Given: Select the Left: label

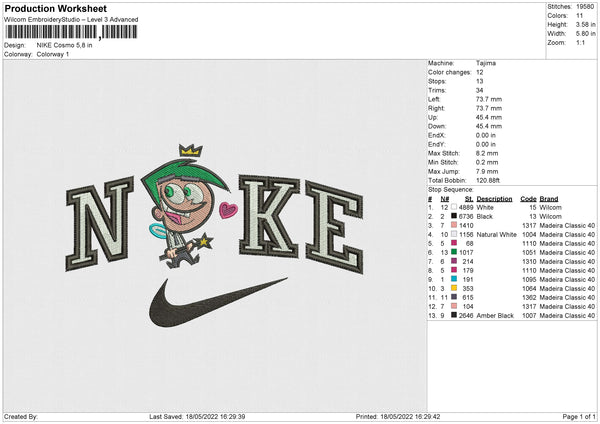Looking at the screenshot, I should (434, 99).
